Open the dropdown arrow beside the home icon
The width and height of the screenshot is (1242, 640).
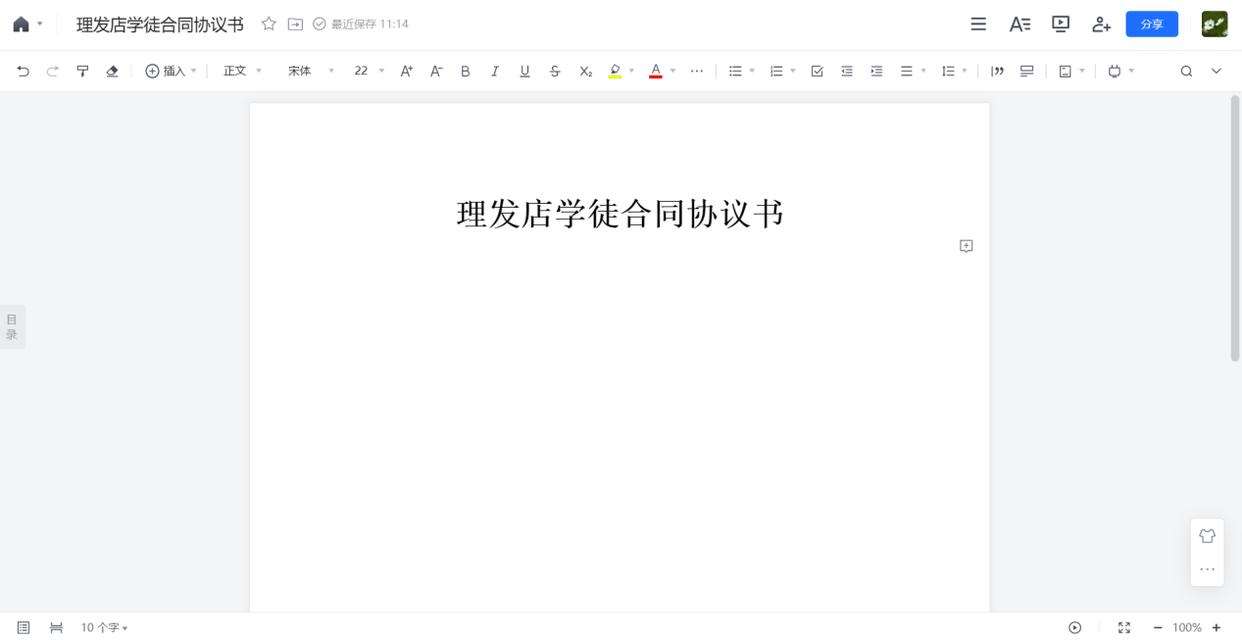click(40, 24)
